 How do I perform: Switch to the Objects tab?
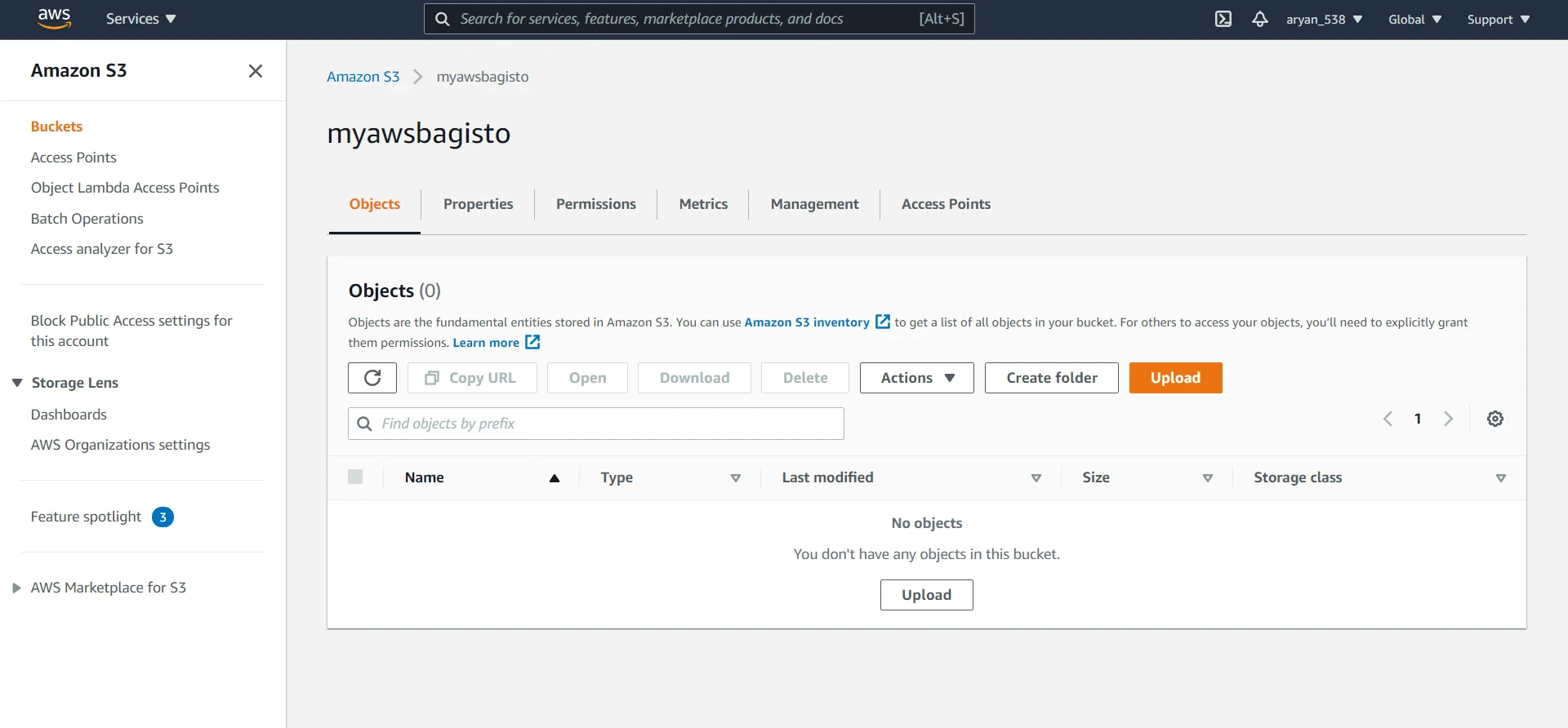click(x=375, y=204)
